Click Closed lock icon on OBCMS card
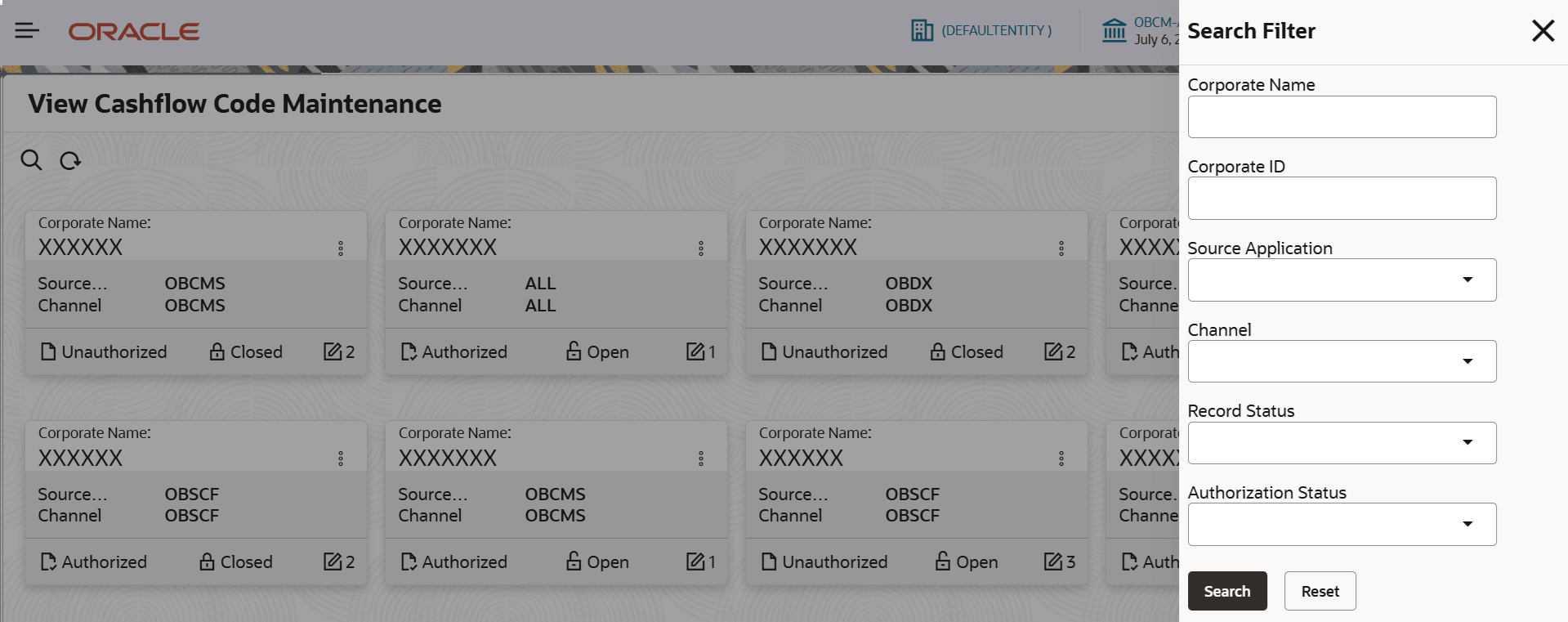Viewport: 1568px width, 622px height. click(x=217, y=351)
